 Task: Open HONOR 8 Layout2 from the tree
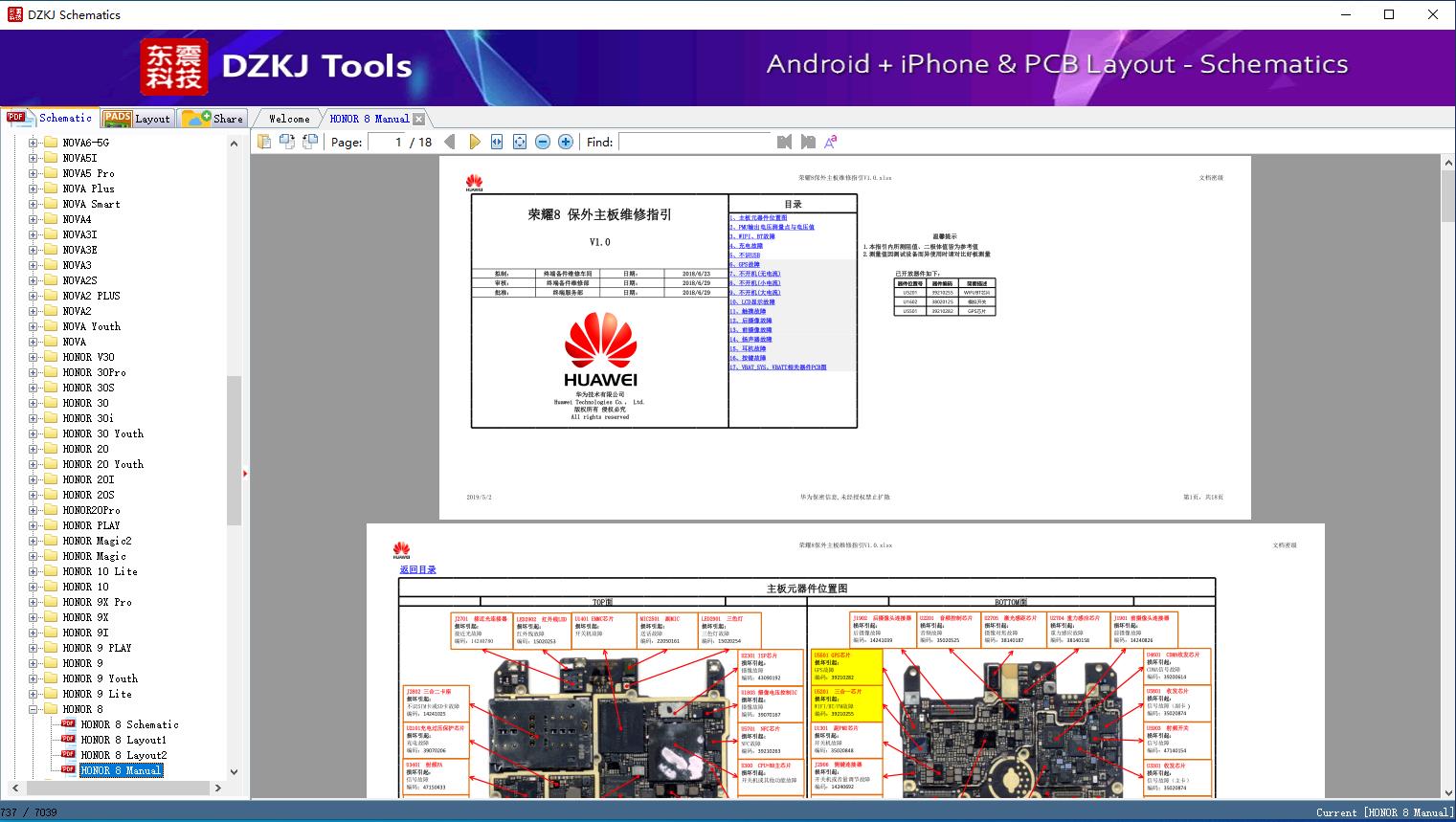tap(123, 755)
